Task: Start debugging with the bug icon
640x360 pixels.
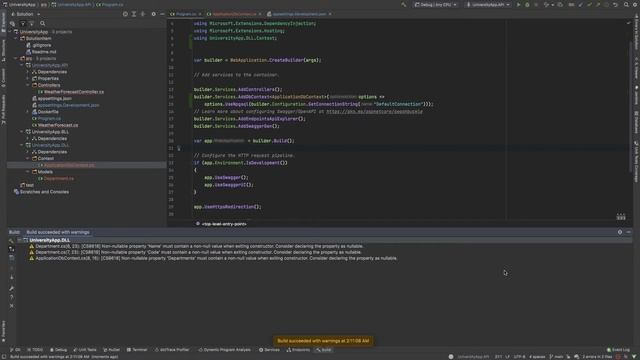Action: (x=527, y=5)
